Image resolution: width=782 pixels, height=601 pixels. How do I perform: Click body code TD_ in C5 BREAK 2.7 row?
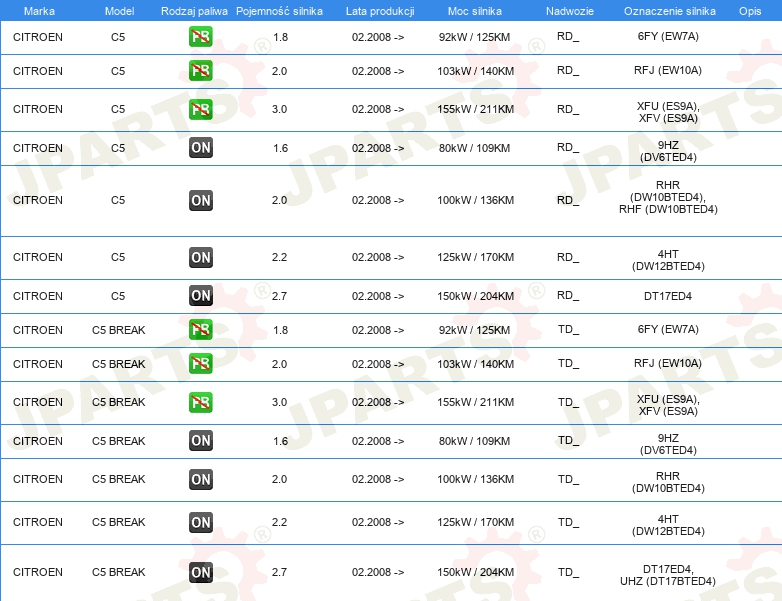tap(569, 572)
